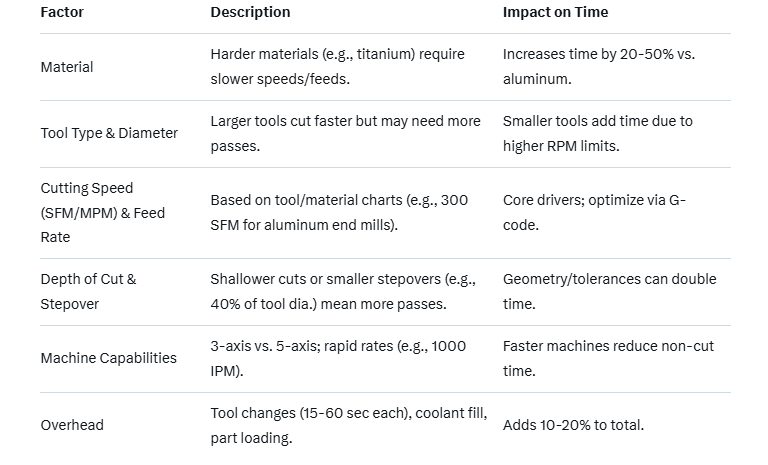The height and width of the screenshot is (465, 768).
Task: Click the harder materials titanium description
Action: coord(337,67)
